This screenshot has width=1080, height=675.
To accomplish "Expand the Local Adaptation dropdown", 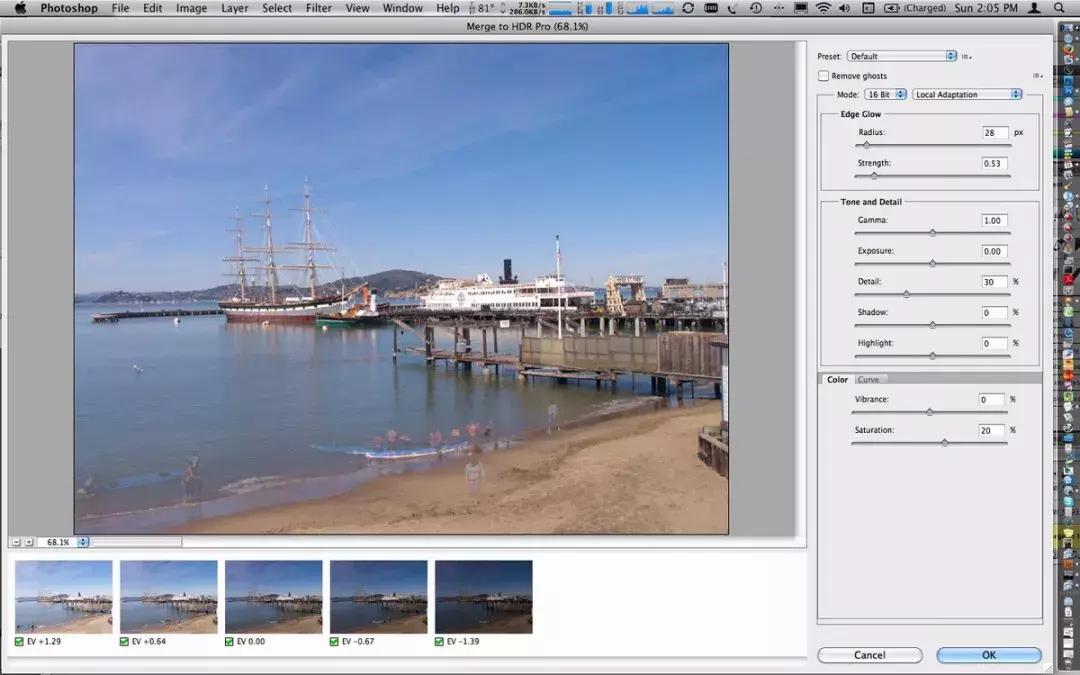I will click(967, 94).
